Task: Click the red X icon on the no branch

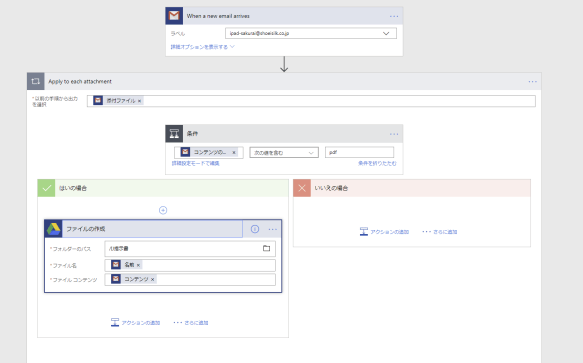Action: [302, 188]
